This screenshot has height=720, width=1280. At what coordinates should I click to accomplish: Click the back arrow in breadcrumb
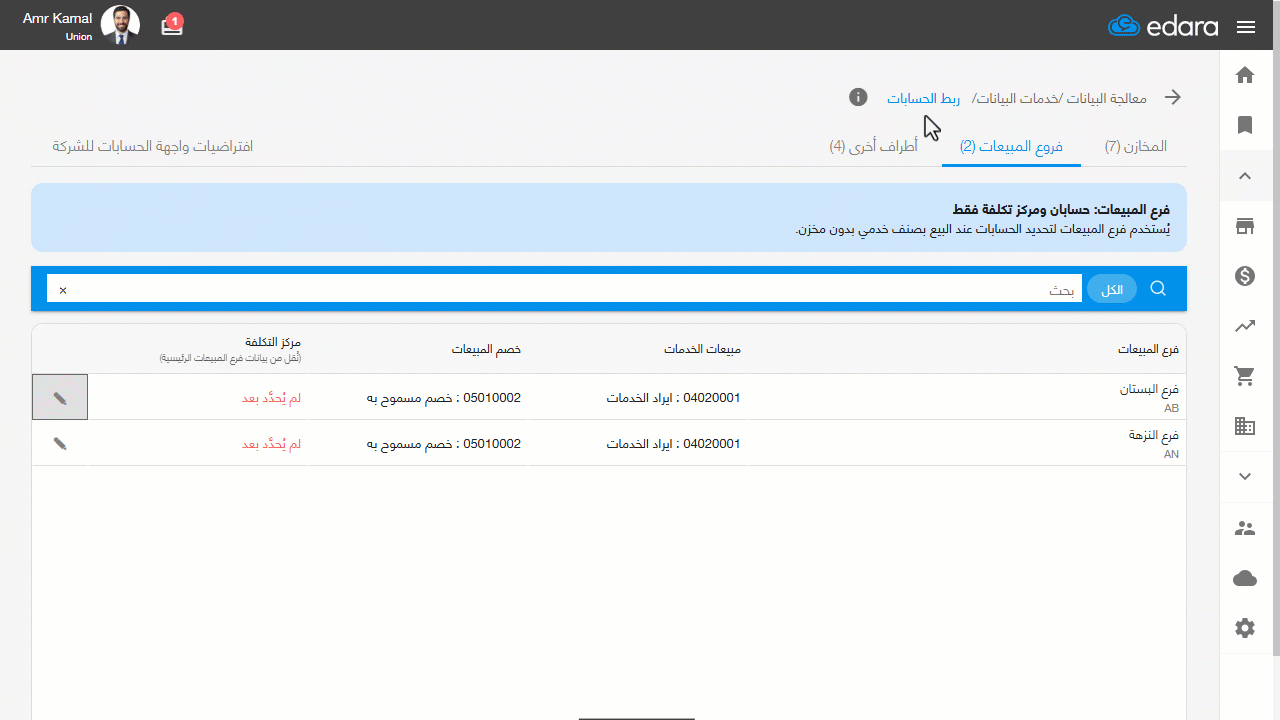[x=1173, y=97]
